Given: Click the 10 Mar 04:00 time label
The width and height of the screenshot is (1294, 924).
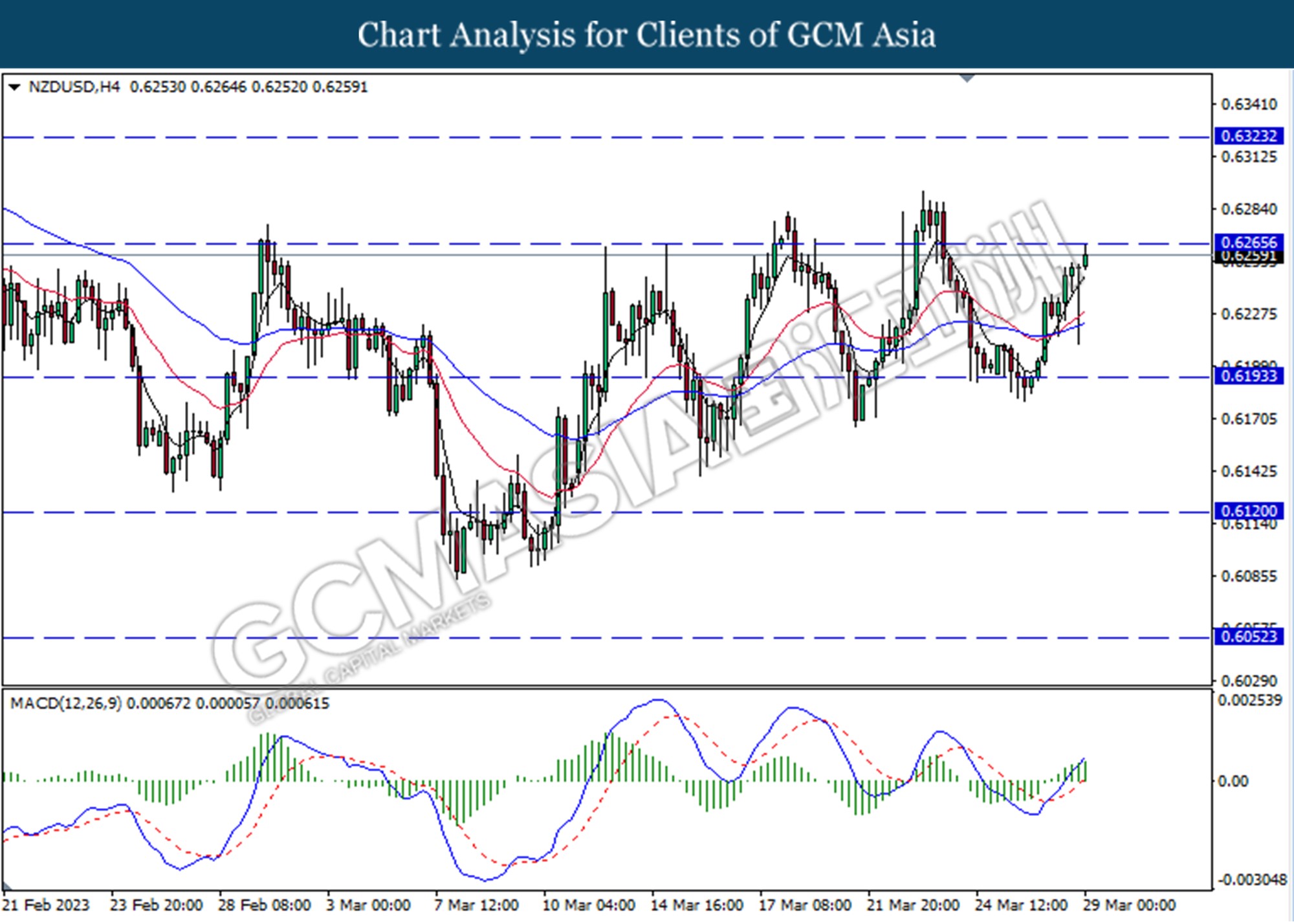Looking at the screenshot, I should (589, 905).
